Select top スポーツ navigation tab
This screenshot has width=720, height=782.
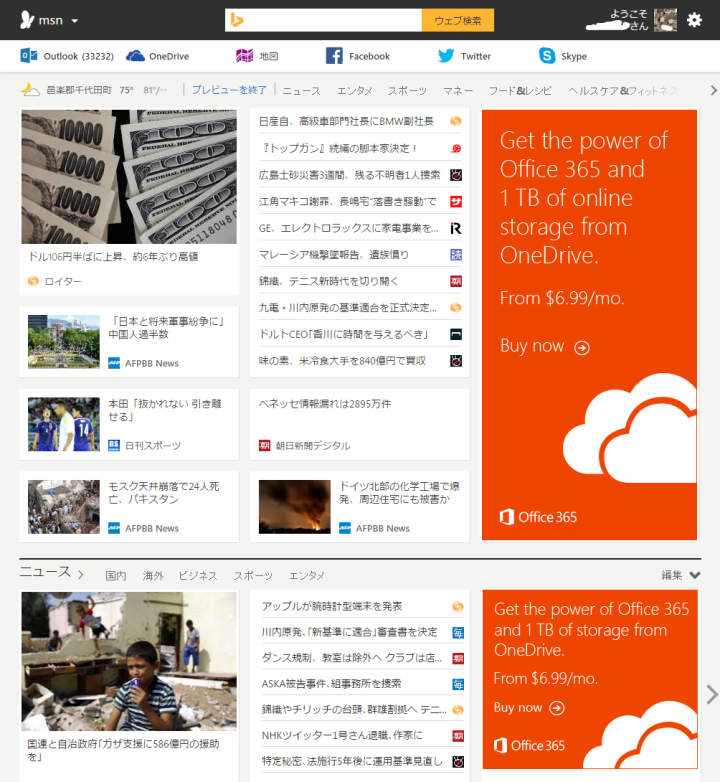[407, 91]
